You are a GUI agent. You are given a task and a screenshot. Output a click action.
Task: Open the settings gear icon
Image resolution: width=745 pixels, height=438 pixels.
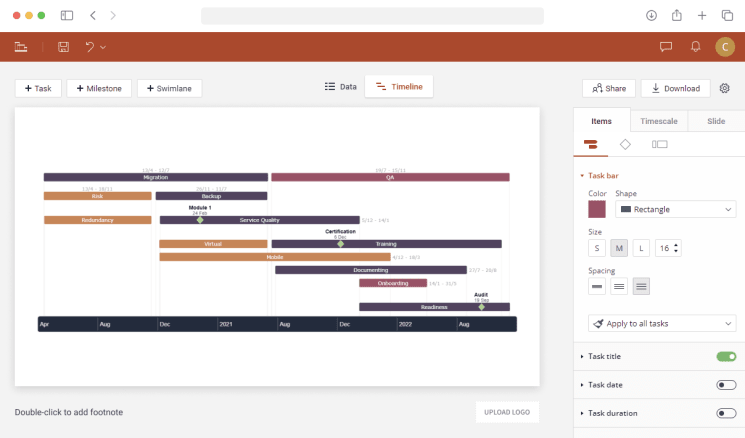tap(725, 88)
